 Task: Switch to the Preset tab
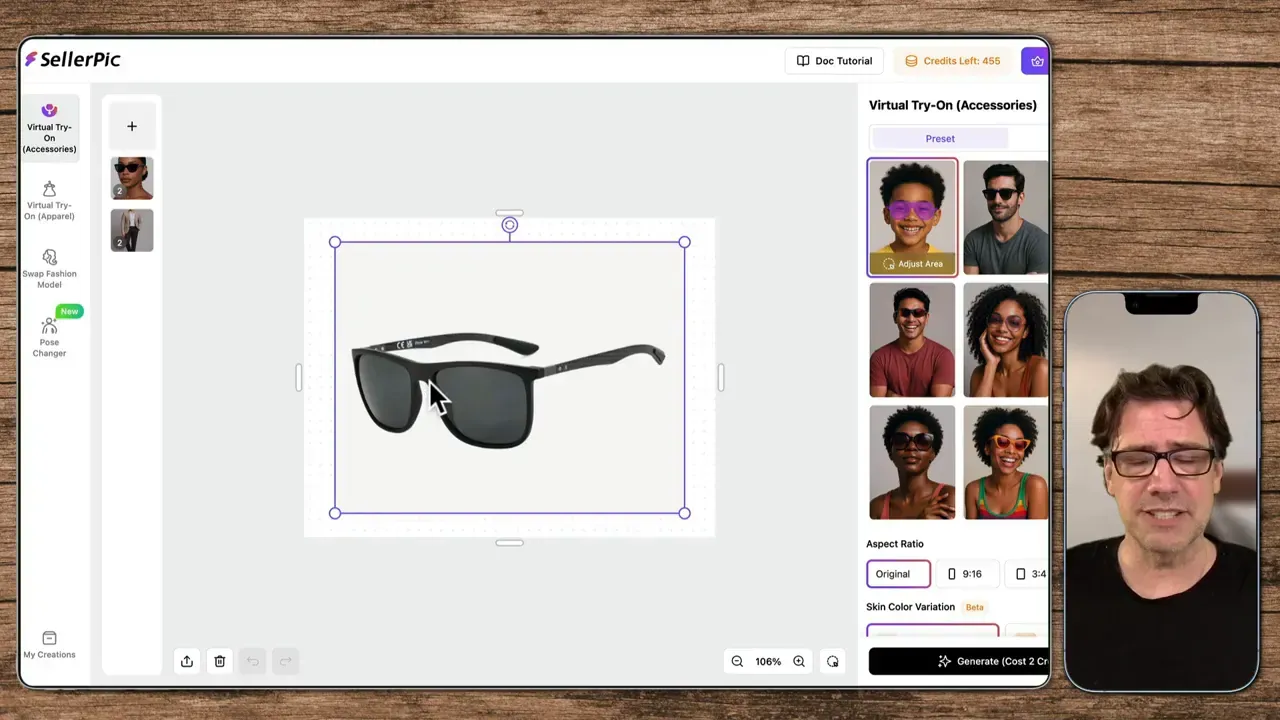939,139
